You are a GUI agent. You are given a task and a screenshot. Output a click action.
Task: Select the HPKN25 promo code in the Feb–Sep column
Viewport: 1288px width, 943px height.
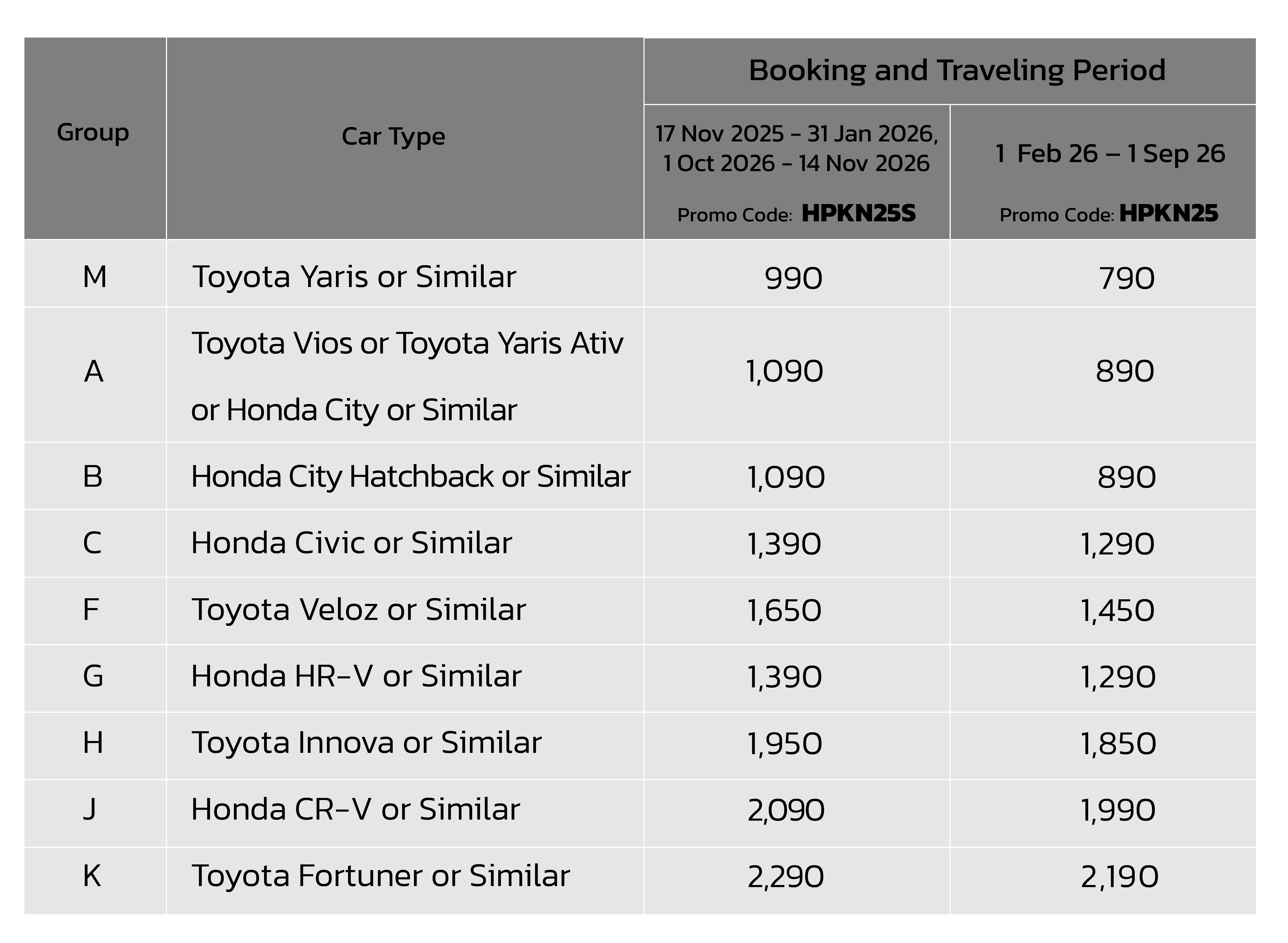pos(1168,214)
